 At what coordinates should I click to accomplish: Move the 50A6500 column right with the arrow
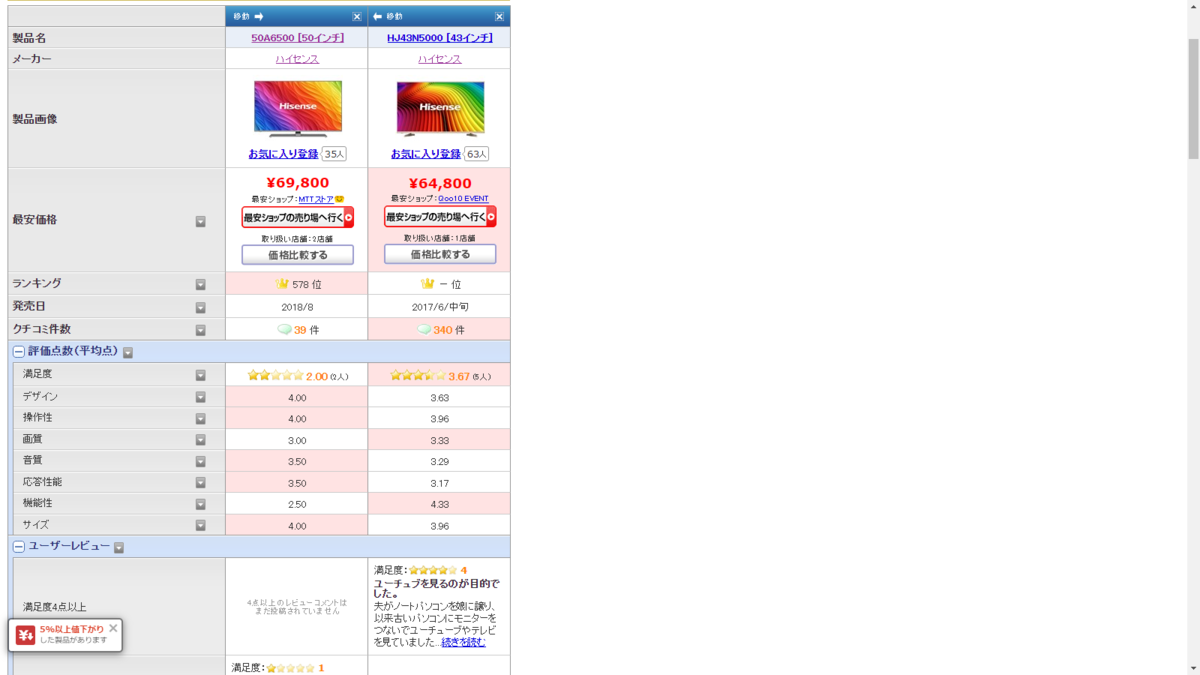tap(259, 17)
